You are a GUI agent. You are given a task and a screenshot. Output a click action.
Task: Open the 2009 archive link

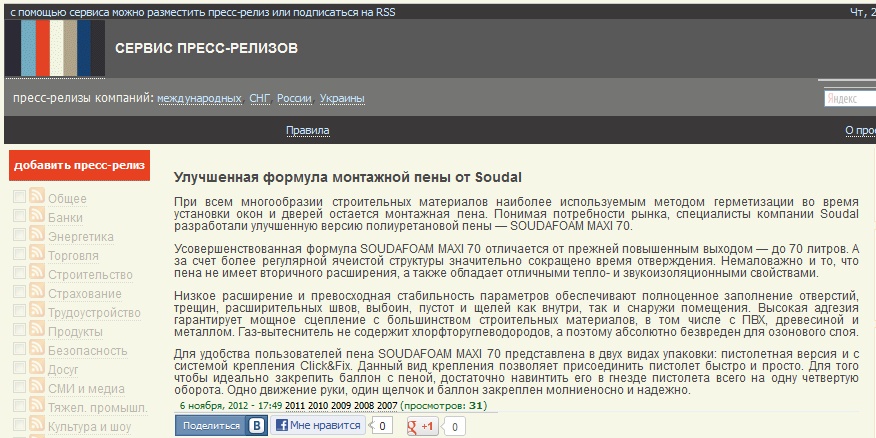click(341, 406)
